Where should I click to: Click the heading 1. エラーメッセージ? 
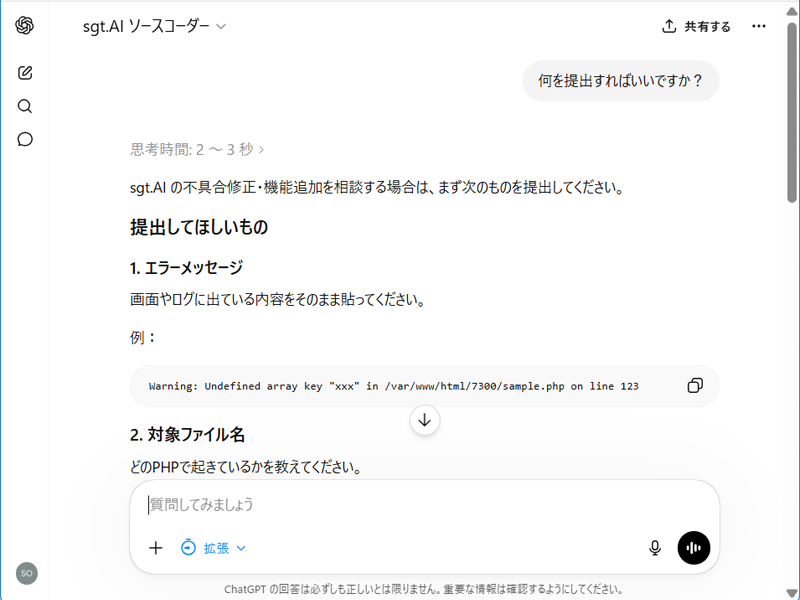click(x=186, y=268)
